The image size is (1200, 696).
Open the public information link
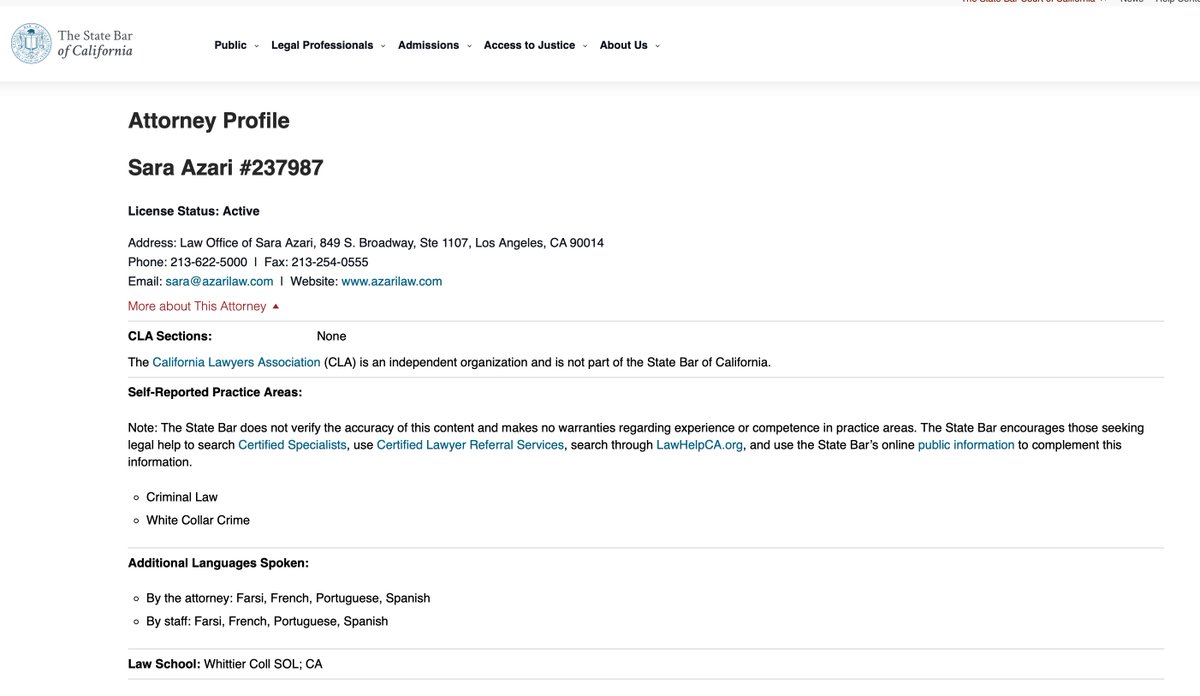point(966,445)
